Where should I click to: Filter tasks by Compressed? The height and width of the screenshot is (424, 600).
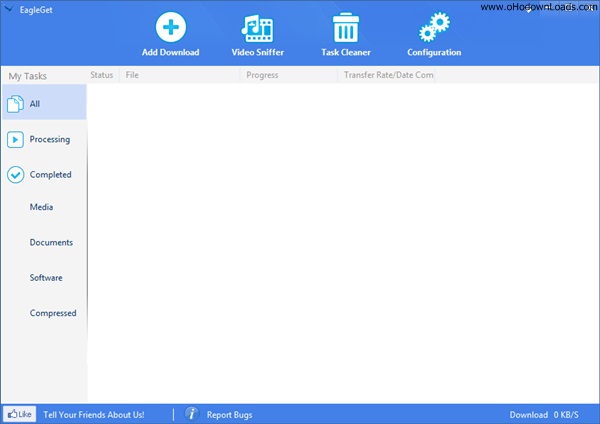tap(53, 313)
